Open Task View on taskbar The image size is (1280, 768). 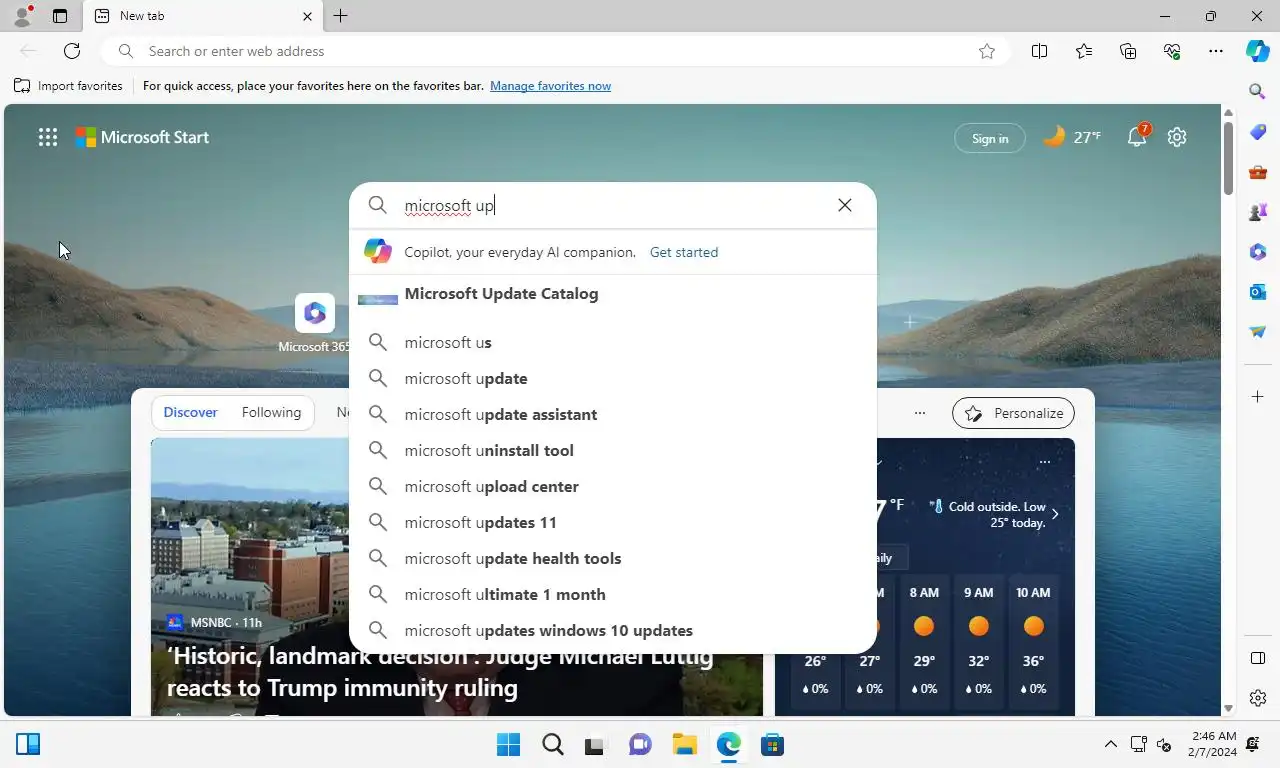pos(596,744)
